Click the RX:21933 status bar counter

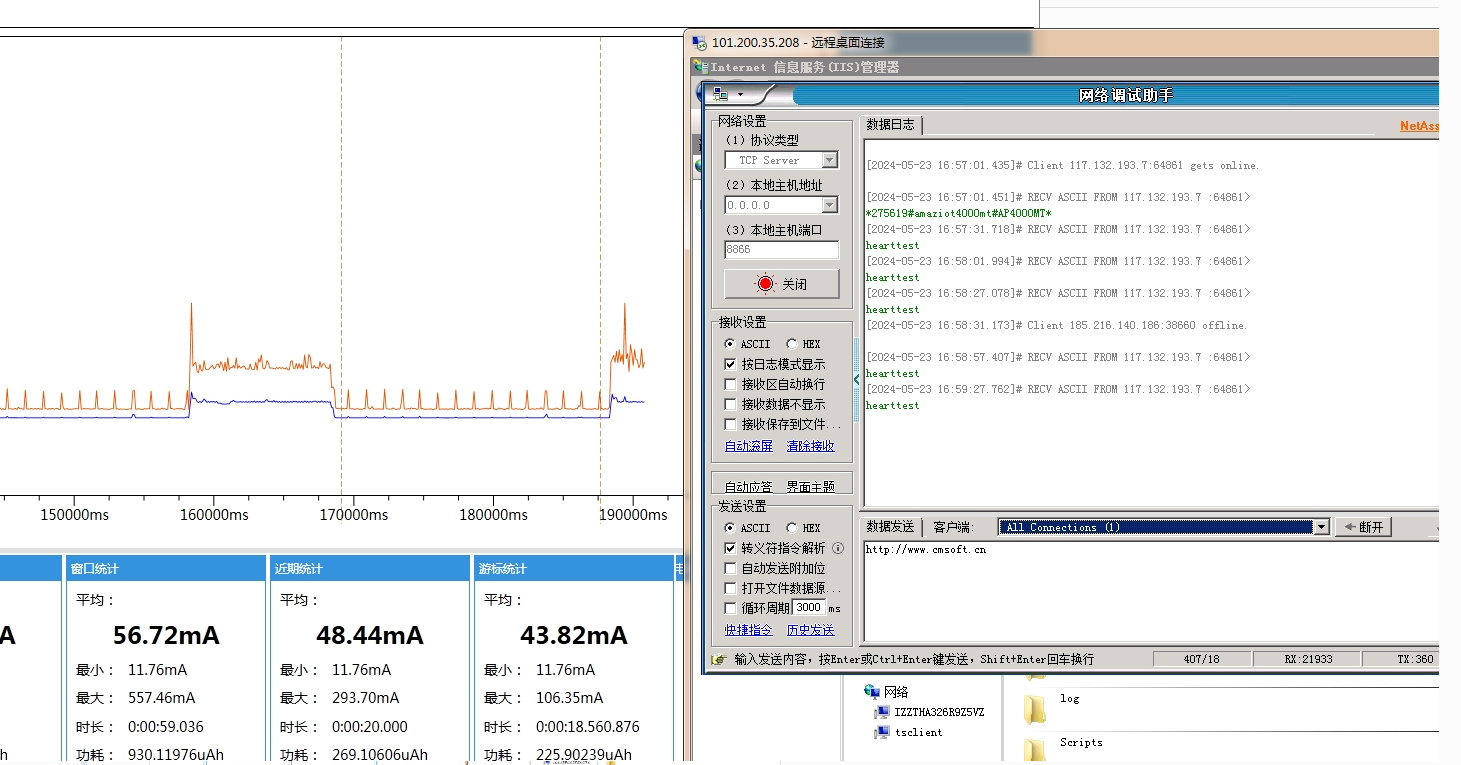click(1308, 660)
